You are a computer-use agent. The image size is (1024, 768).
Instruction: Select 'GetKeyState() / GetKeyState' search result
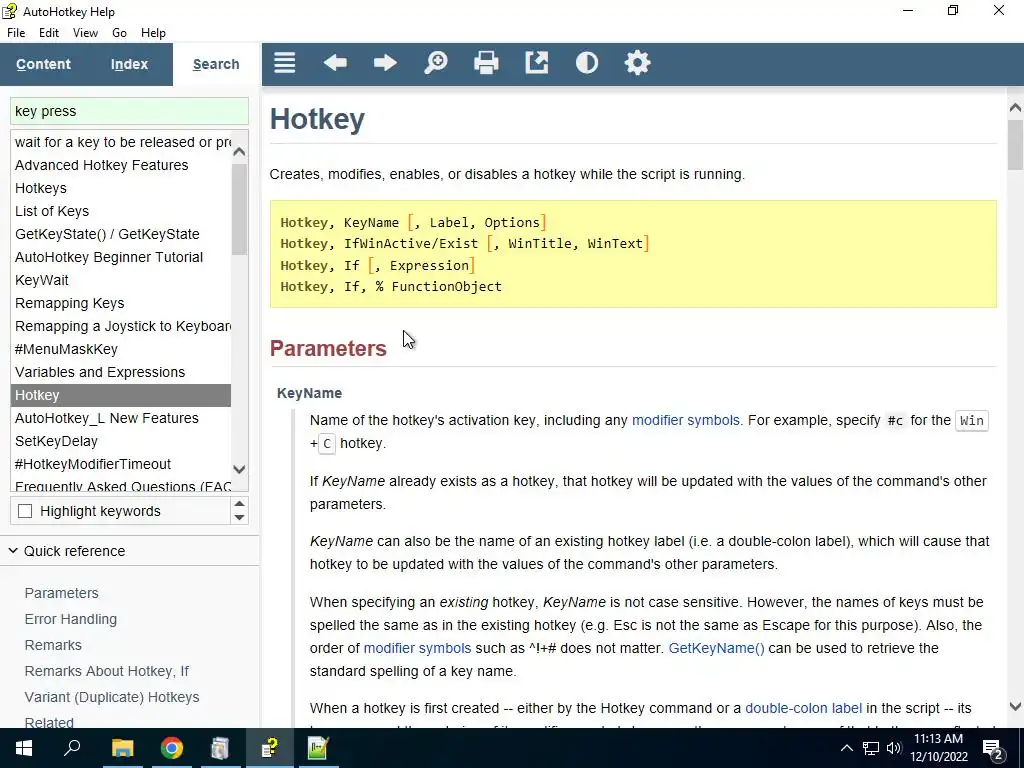[x=121, y=234]
